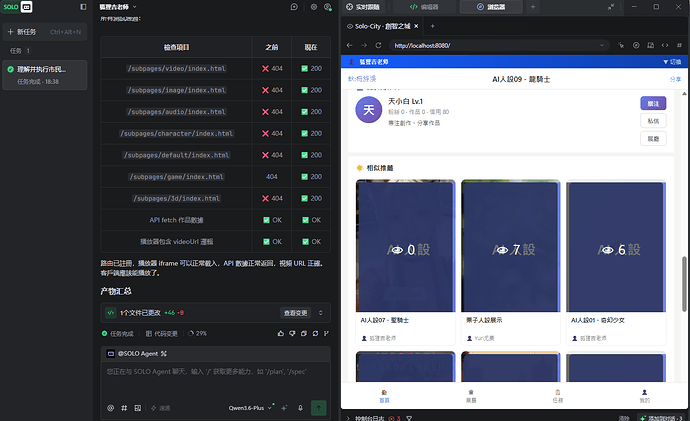
Task: Click the 清除 clear console button
Action: tap(624, 418)
